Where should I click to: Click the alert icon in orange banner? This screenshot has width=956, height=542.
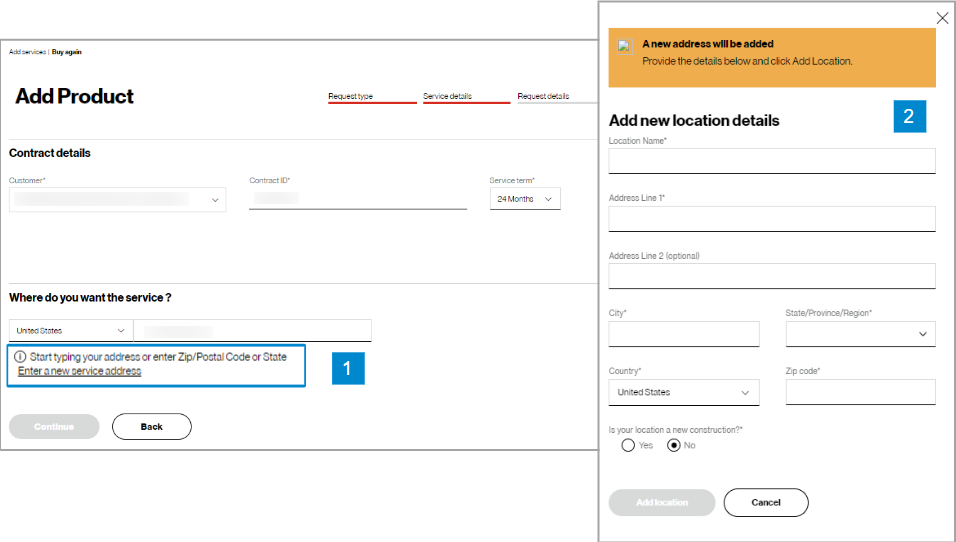pos(625,46)
